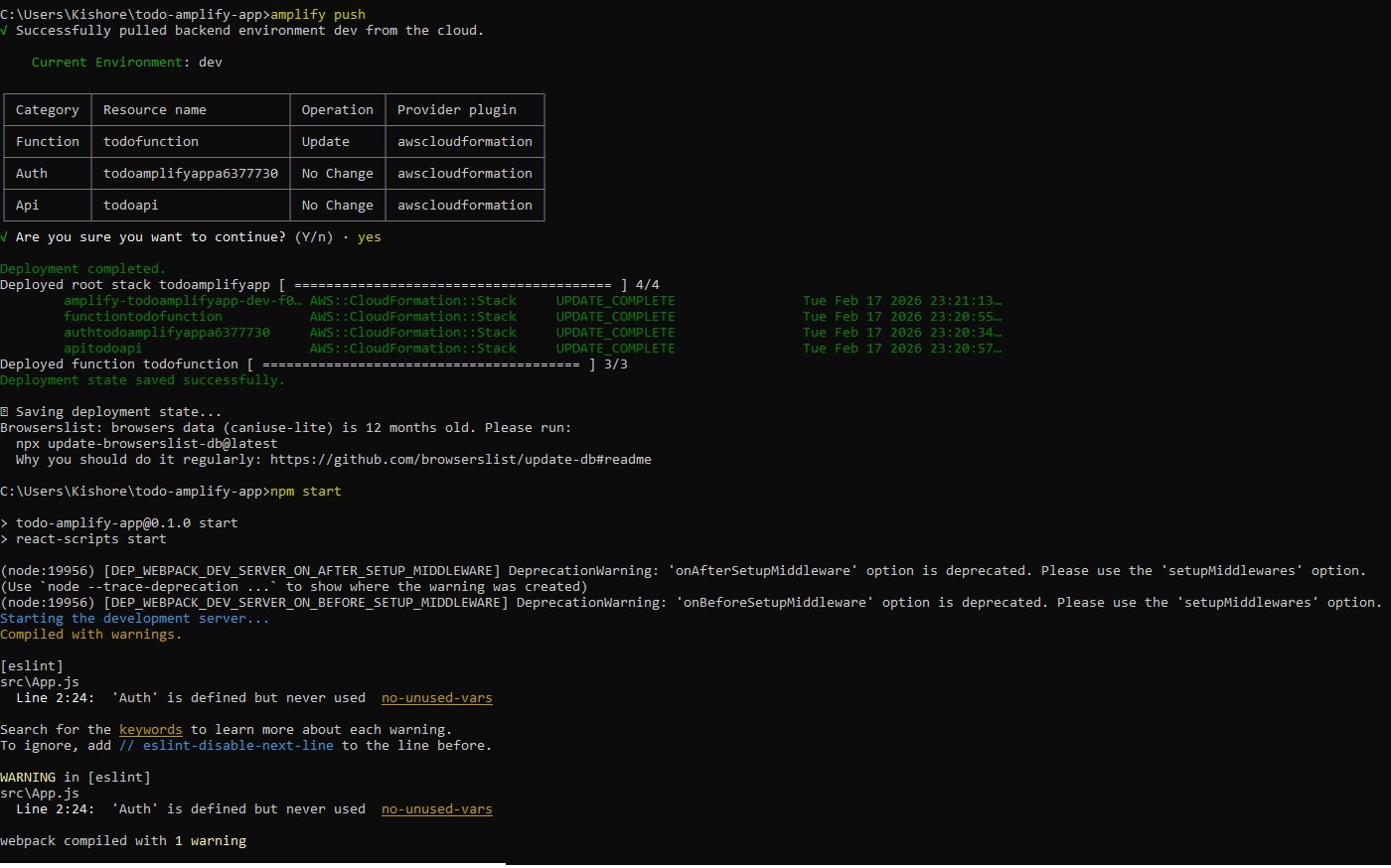Click the todofunction 3/3 deployment progress bar
This screenshot has width=1391, height=868.
pyautogui.click(x=421, y=364)
